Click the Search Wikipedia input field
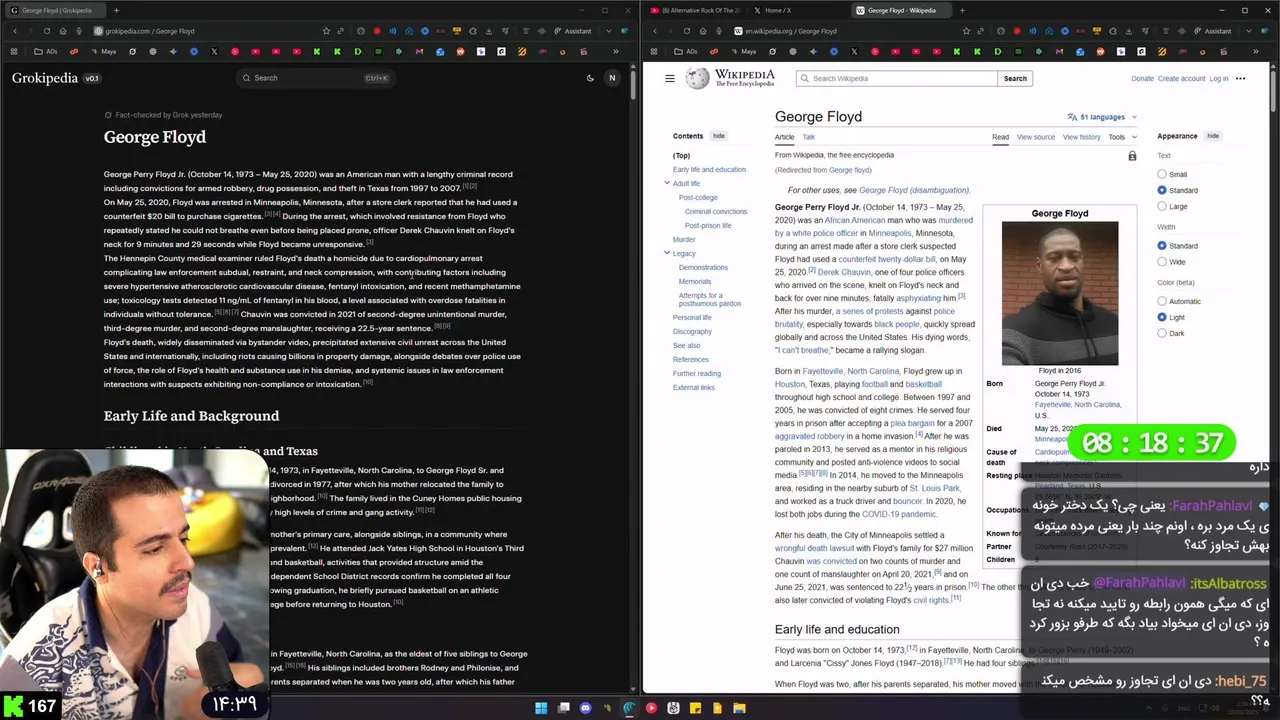The height and width of the screenshot is (720, 1280). tap(897, 78)
